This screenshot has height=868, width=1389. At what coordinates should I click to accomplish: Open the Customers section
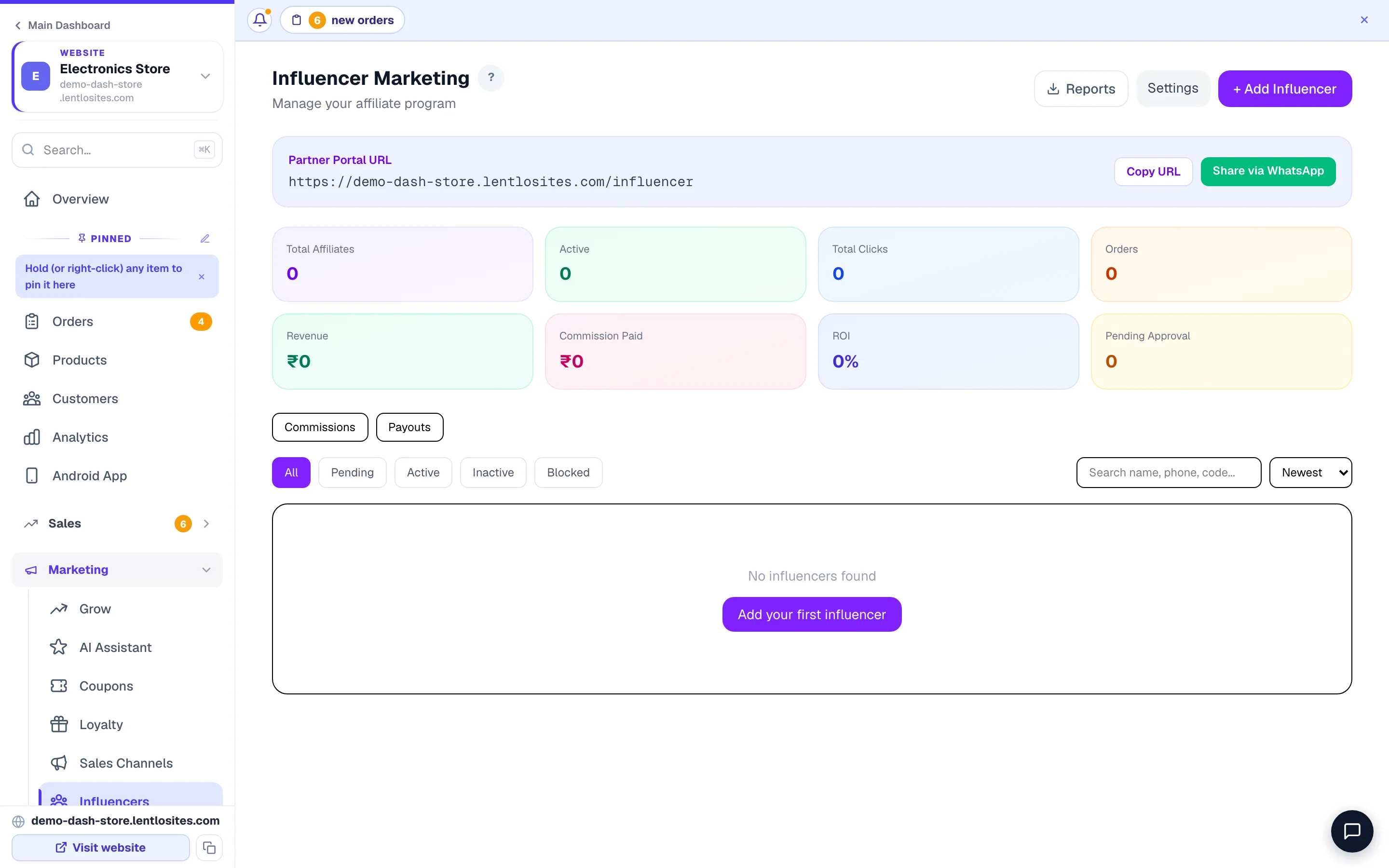[x=117, y=398]
